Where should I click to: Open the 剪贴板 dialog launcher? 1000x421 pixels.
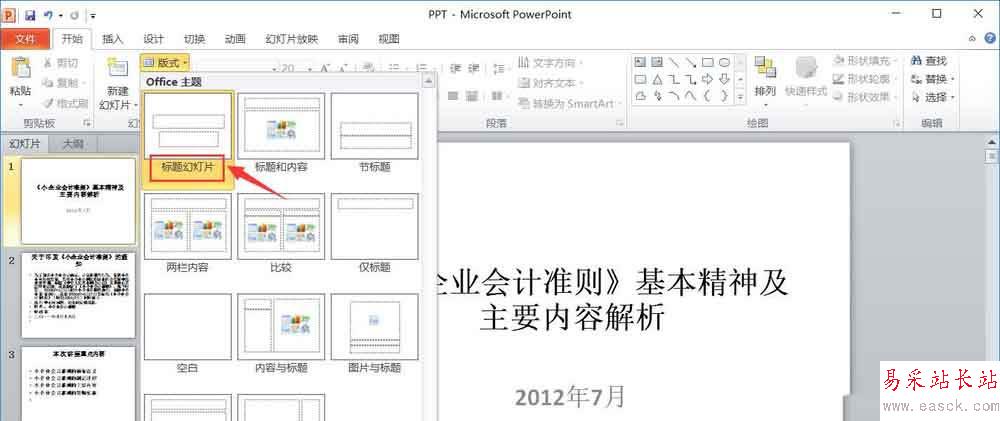(88, 122)
